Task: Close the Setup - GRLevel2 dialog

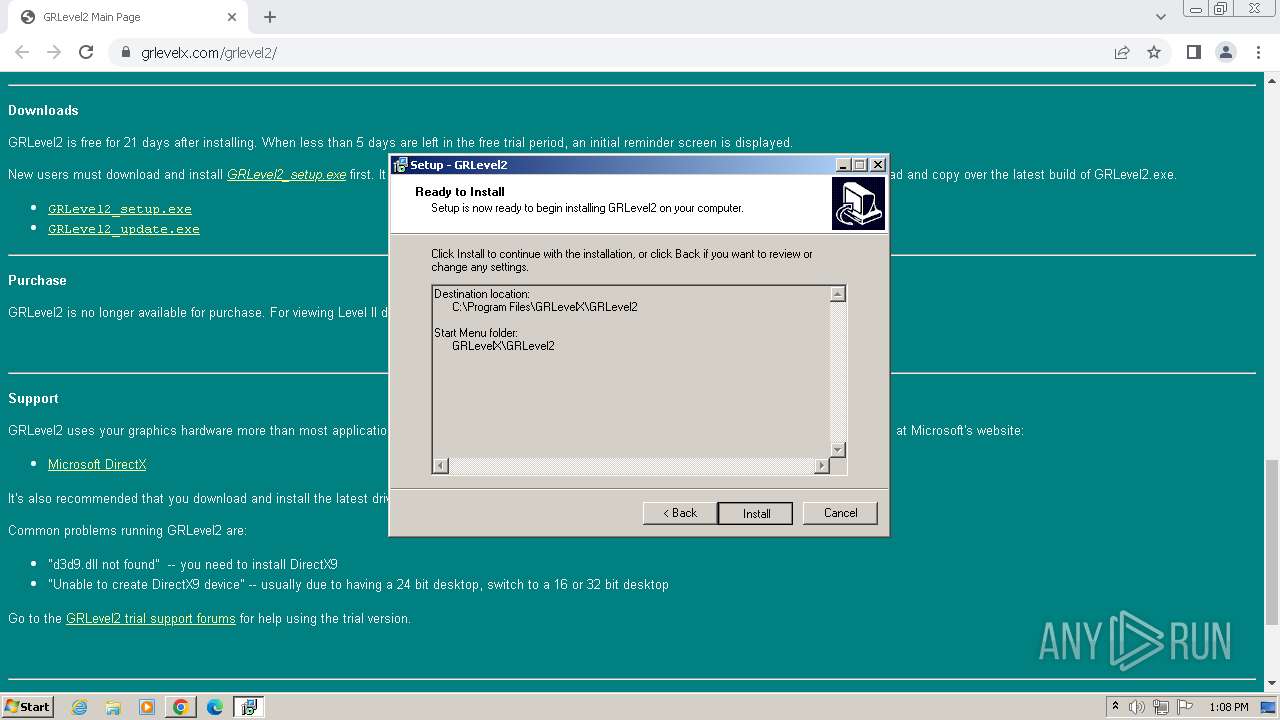Action: click(x=878, y=165)
